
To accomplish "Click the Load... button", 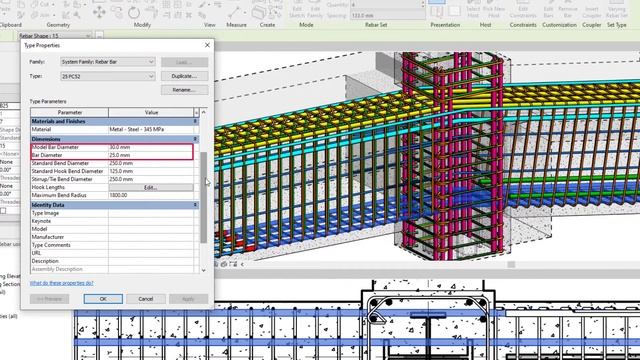I will 184,62.
